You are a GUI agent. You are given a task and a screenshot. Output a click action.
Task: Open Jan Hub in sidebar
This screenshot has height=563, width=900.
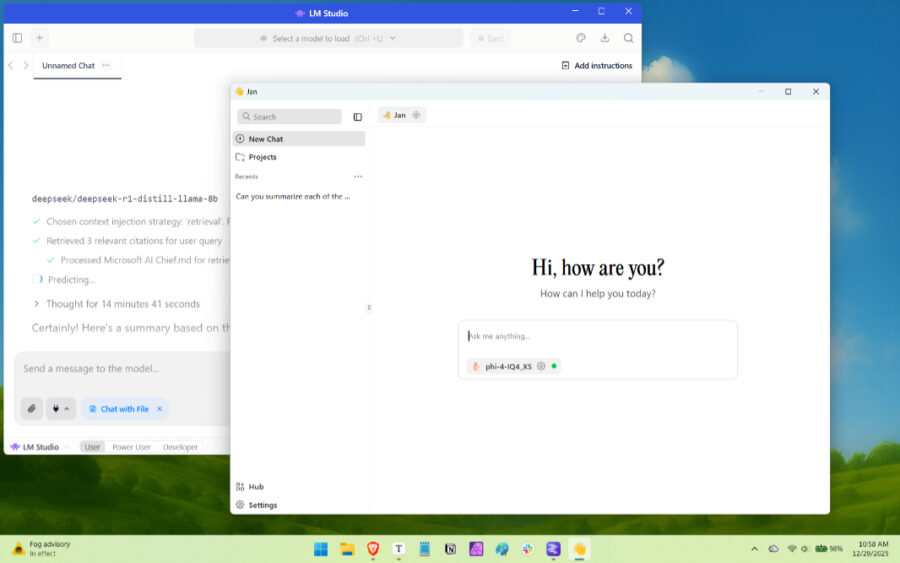pyautogui.click(x=256, y=486)
